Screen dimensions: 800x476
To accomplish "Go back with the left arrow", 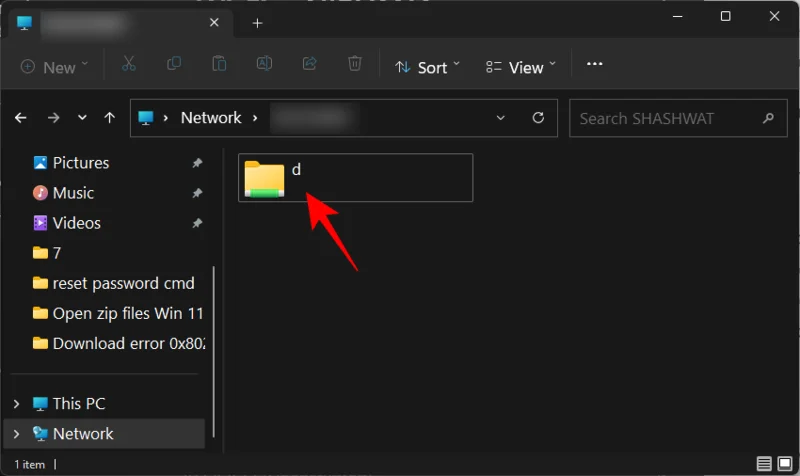I will tap(21, 118).
